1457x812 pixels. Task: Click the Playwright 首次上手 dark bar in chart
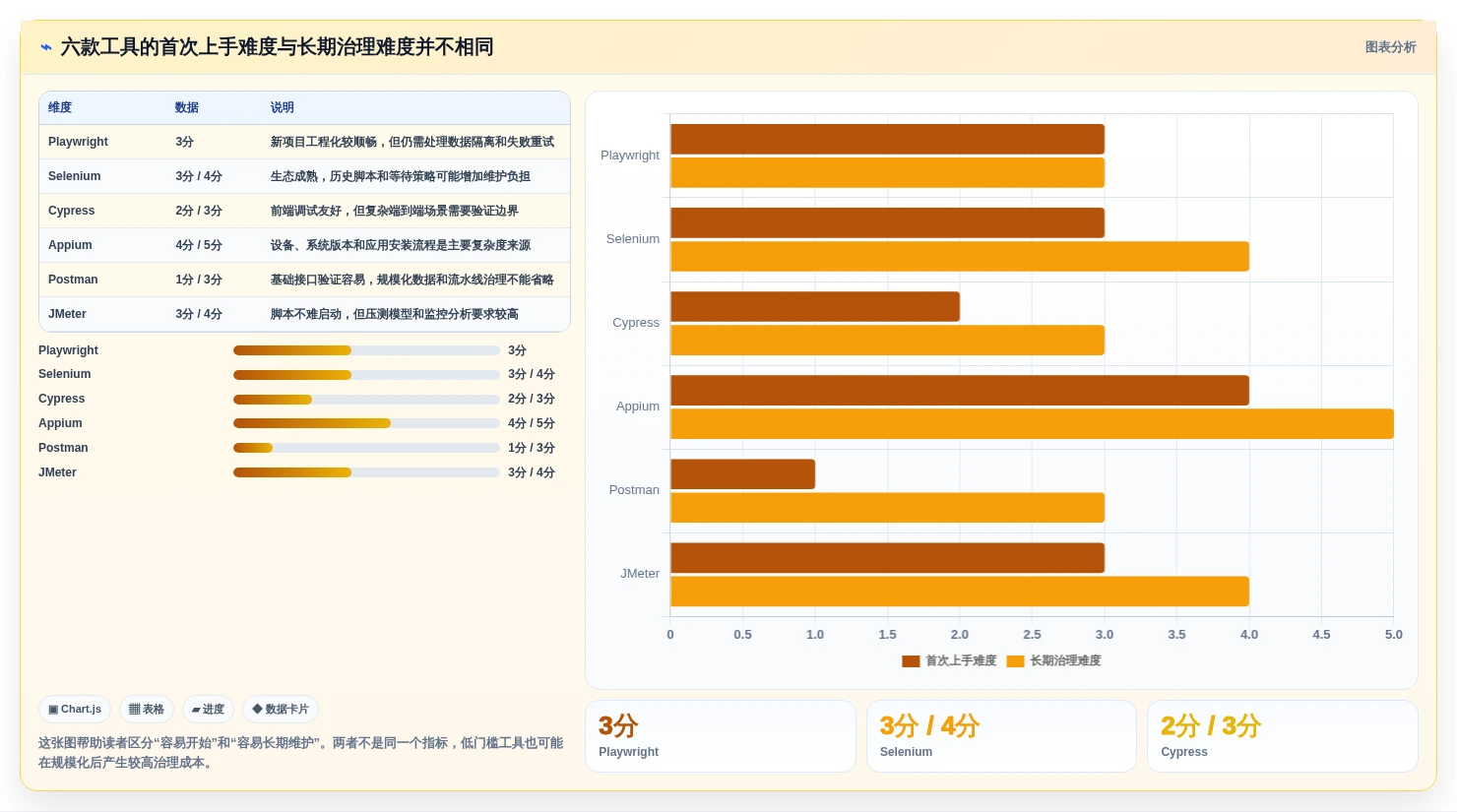pyautogui.click(x=887, y=139)
